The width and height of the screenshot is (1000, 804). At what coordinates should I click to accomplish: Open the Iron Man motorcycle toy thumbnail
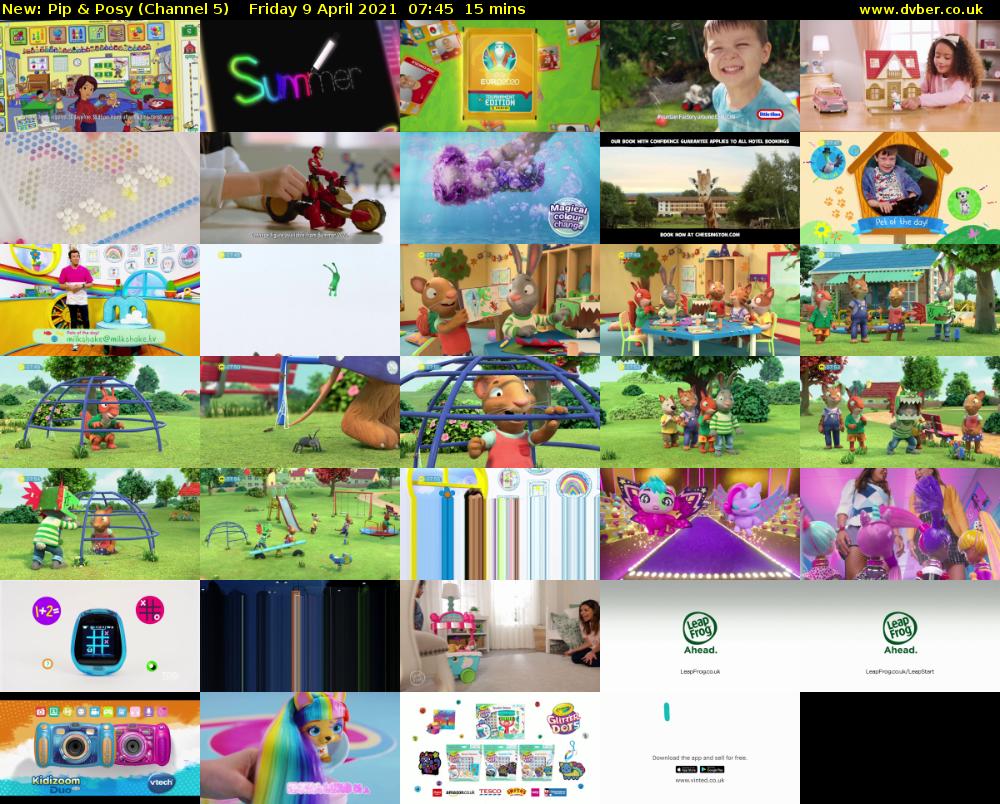(x=300, y=188)
